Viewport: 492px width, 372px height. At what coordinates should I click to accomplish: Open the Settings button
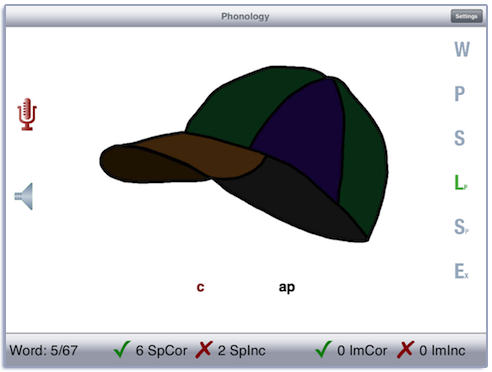(466, 16)
